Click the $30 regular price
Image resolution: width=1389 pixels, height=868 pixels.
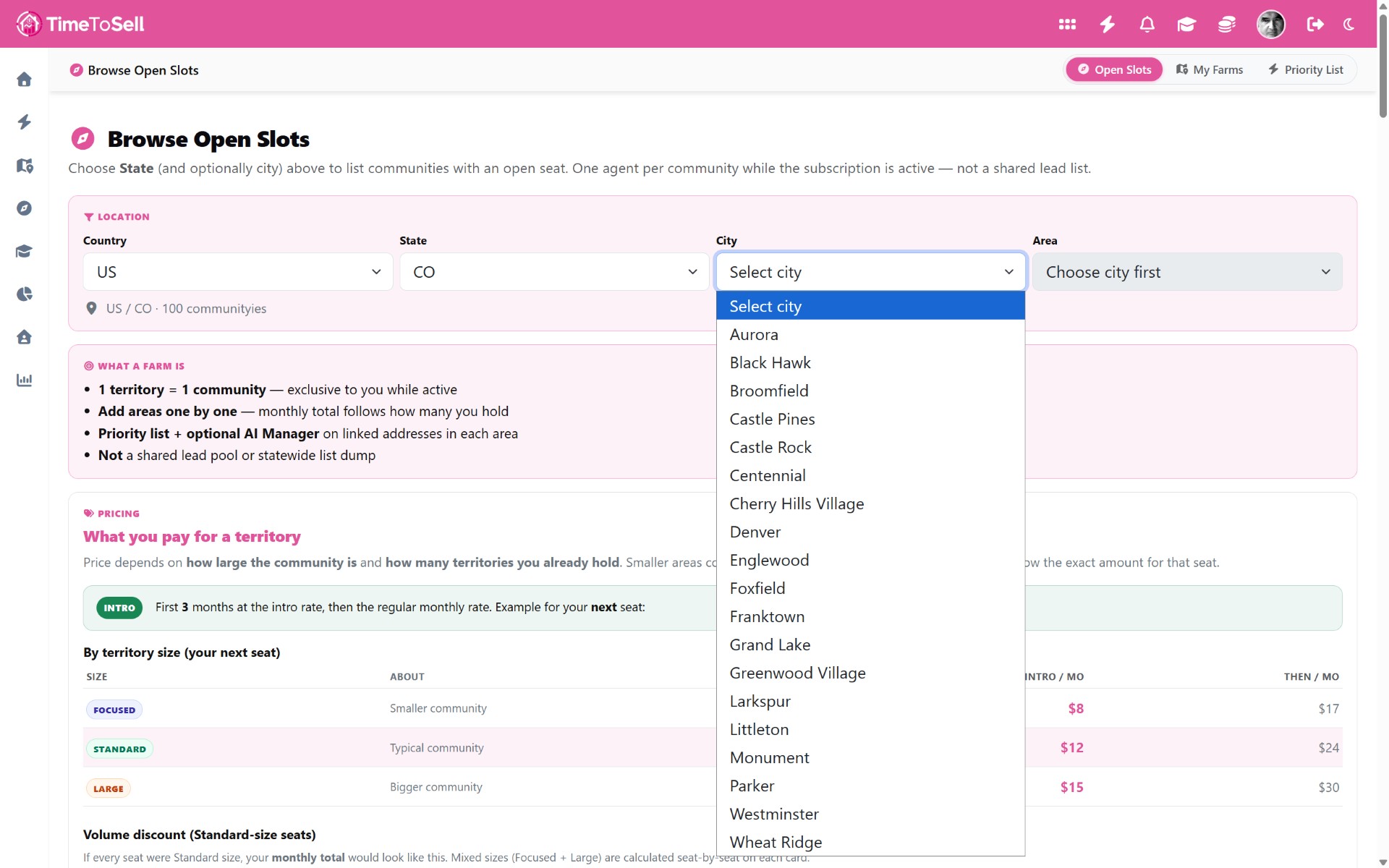(1328, 787)
